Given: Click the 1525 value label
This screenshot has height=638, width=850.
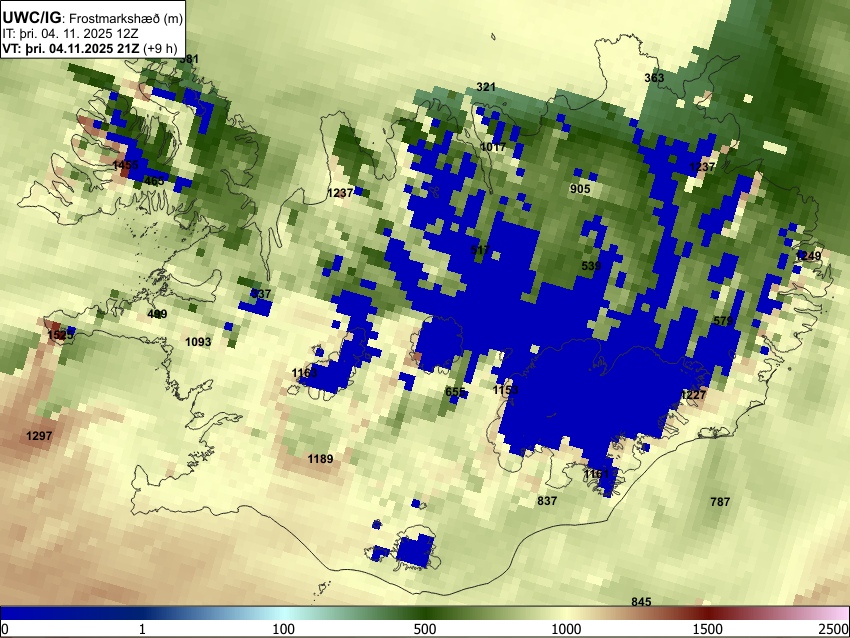Looking at the screenshot, I should [x=60, y=335].
